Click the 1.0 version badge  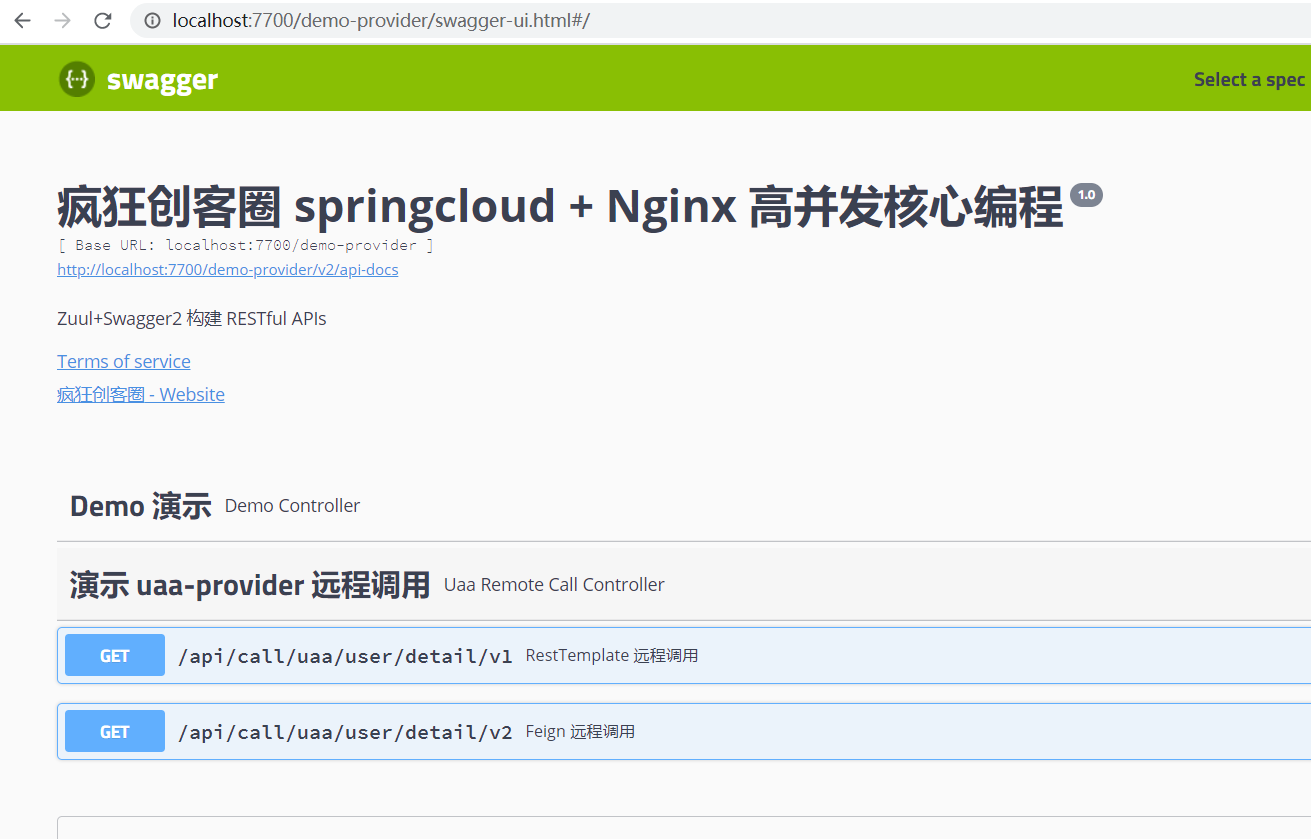(x=1086, y=195)
